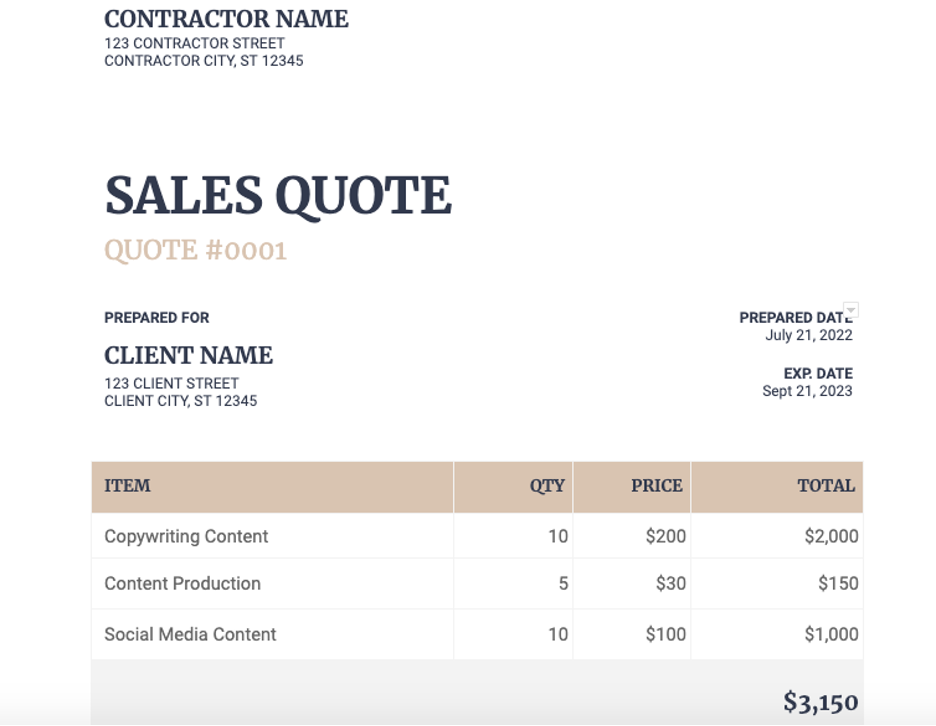Select the July 21, 2022 prepared date
The height and width of the screenshot is (726, 936).
pos(809,335)
